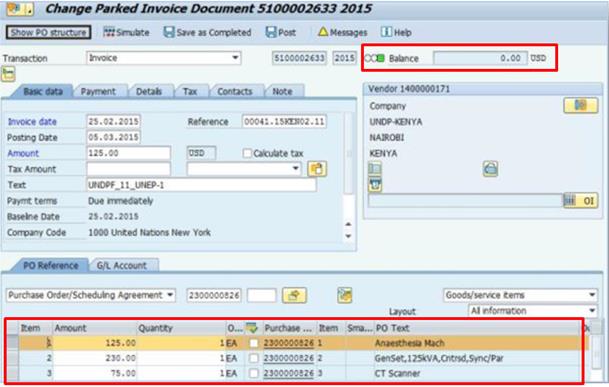
Task: Click the icon below the Transaction label
Action: 8,74
